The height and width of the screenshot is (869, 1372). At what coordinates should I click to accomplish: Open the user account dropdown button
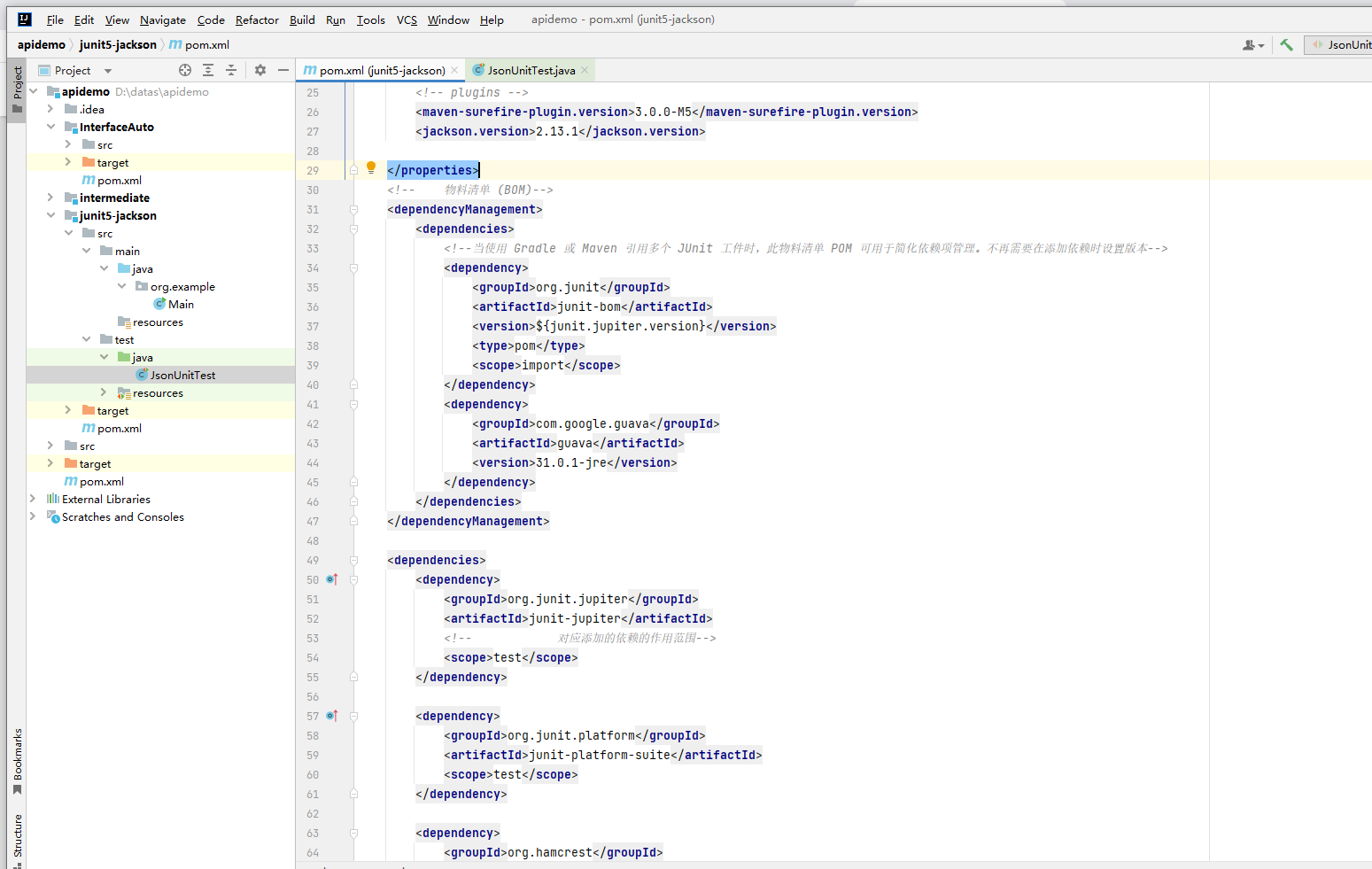coord(1253,44)
